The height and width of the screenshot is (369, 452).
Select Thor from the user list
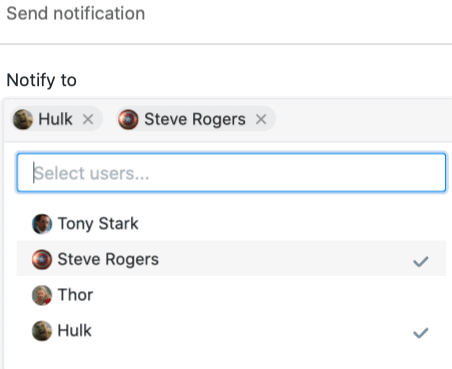pos(231,295)
